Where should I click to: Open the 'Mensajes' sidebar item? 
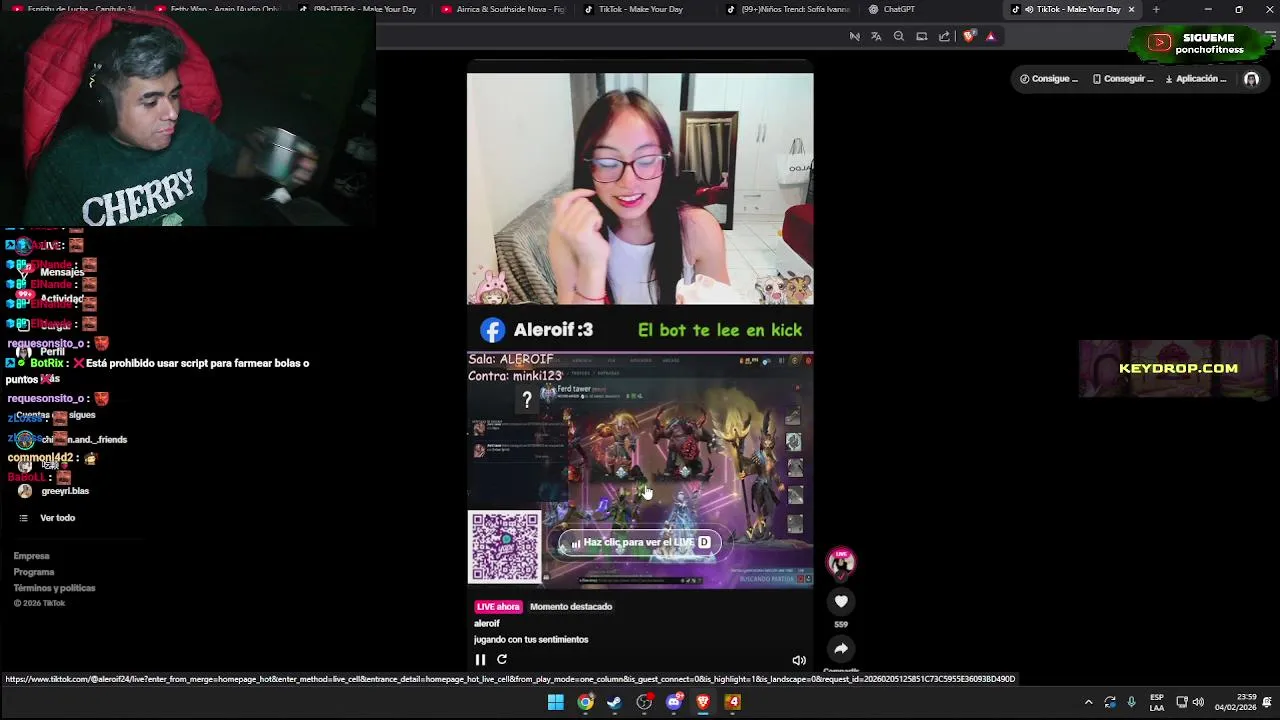[62, 272]
